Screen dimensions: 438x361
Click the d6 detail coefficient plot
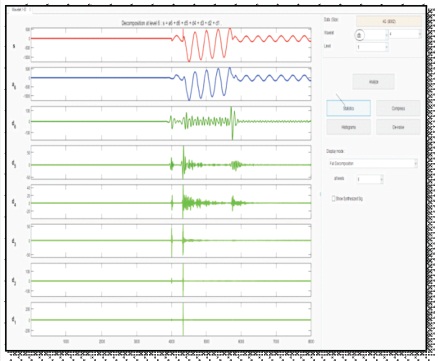pyautogui.click(x=171, y=123)
